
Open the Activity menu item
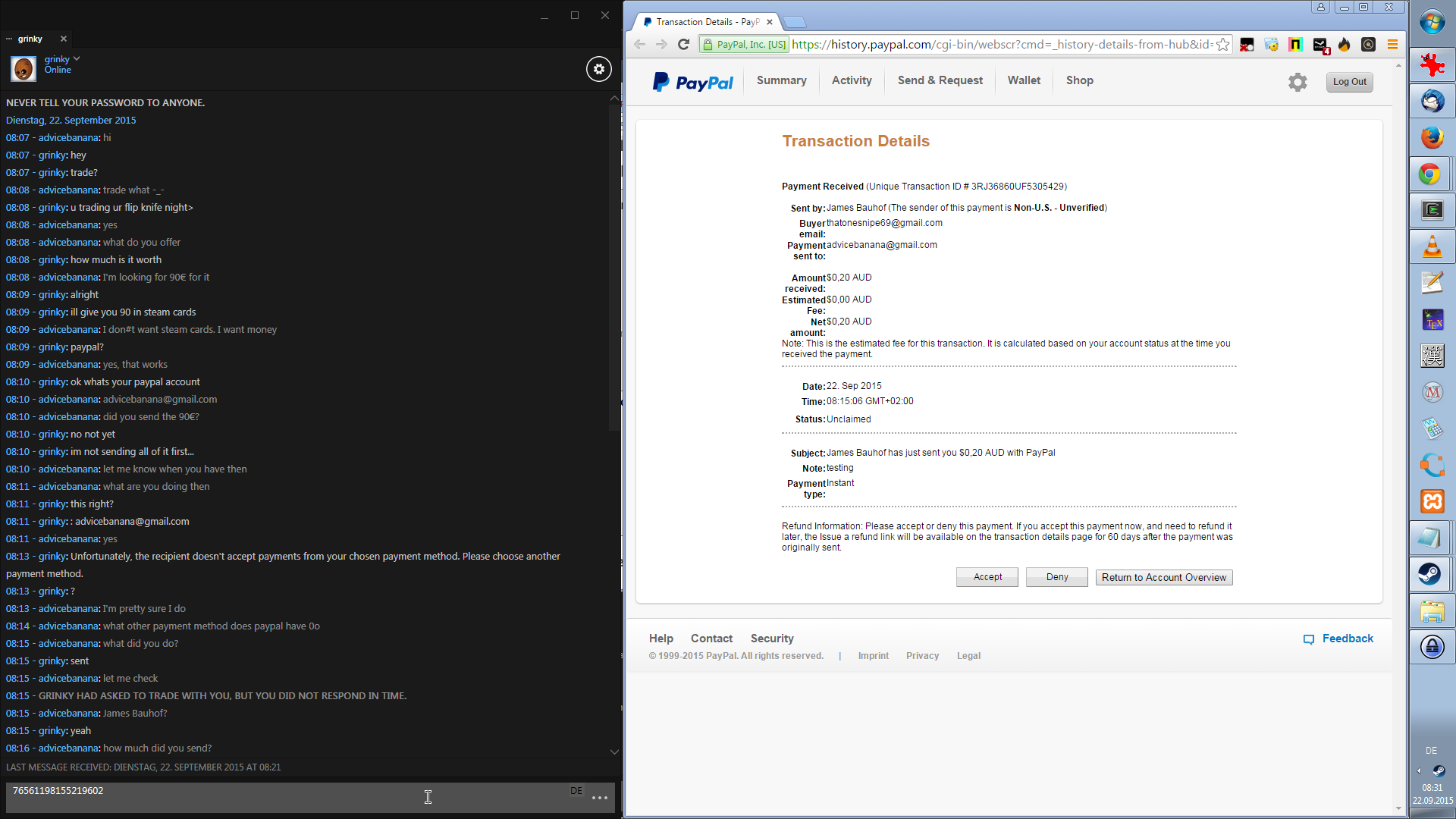pos(851,80)
